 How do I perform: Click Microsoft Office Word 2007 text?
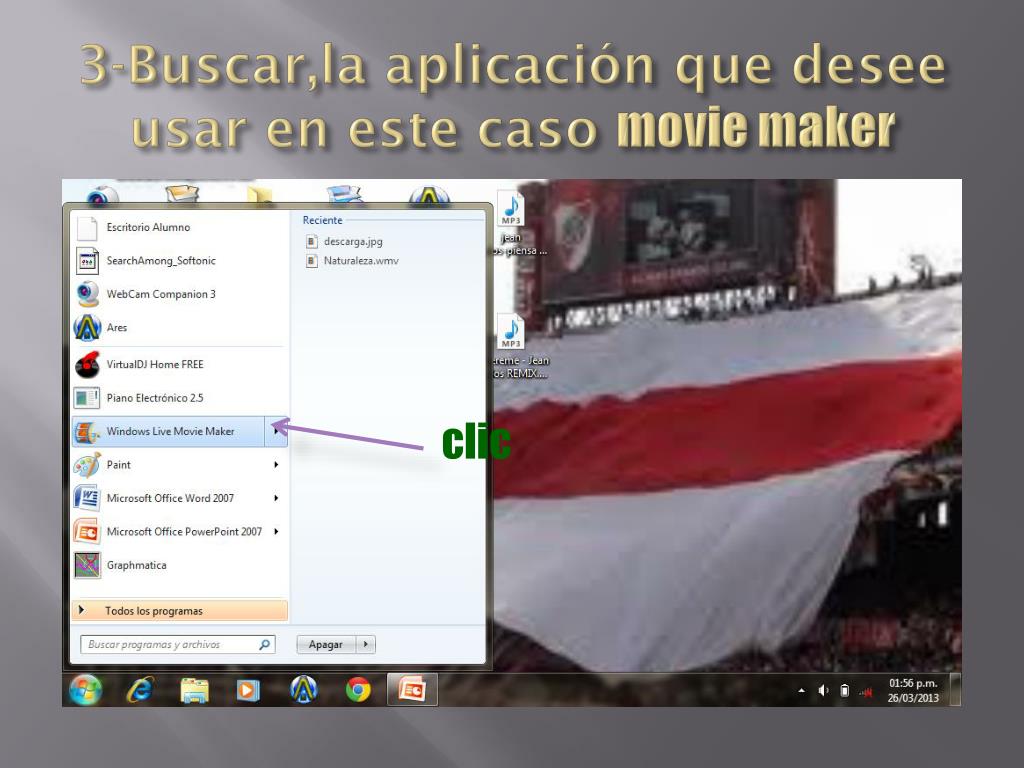(x=170, y=498)
